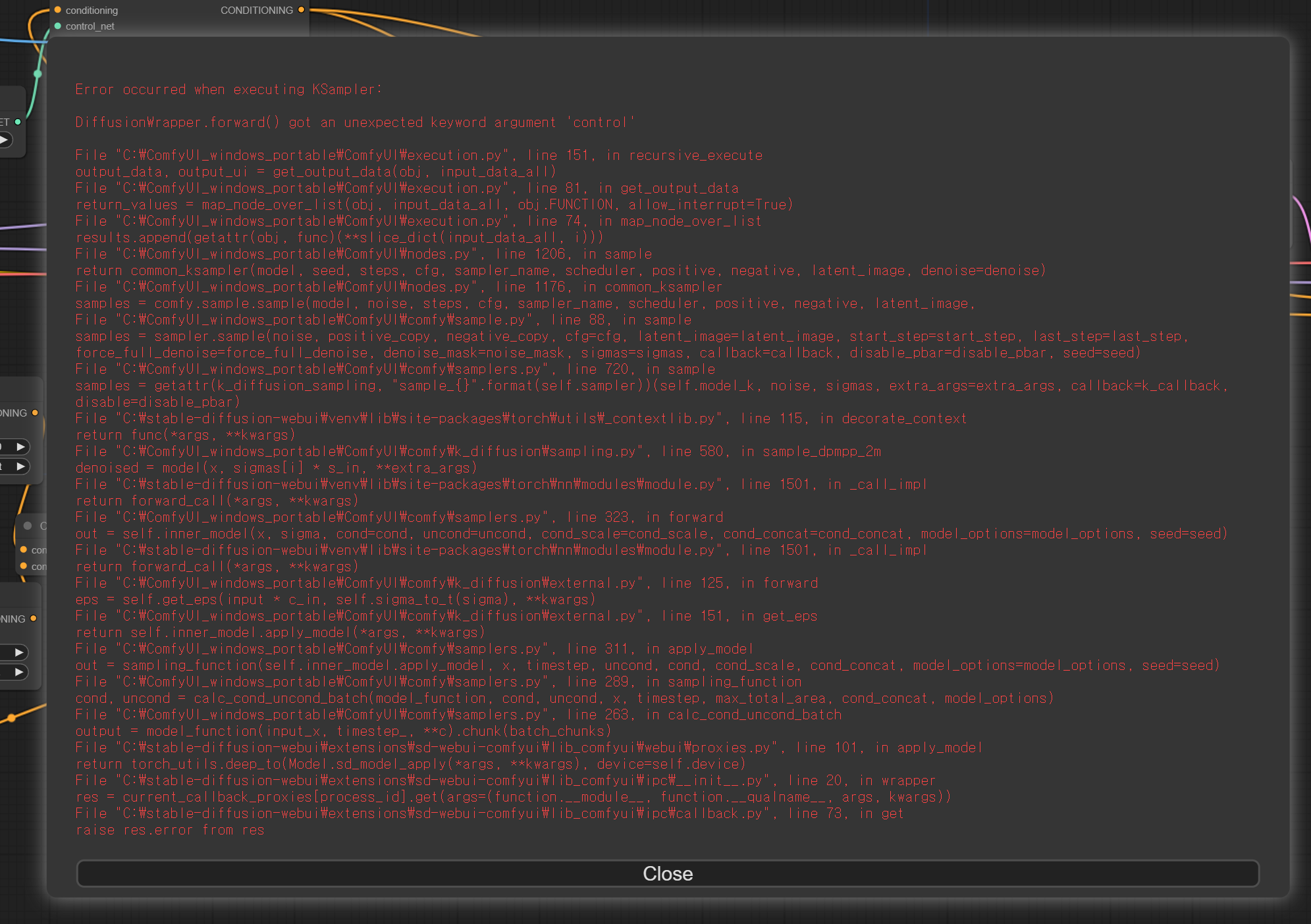Image resolution: width=1311 pixels, height=924 pixels.
Task: Click the error line about unexpected keyword 'control'
Action: [355, 122]
